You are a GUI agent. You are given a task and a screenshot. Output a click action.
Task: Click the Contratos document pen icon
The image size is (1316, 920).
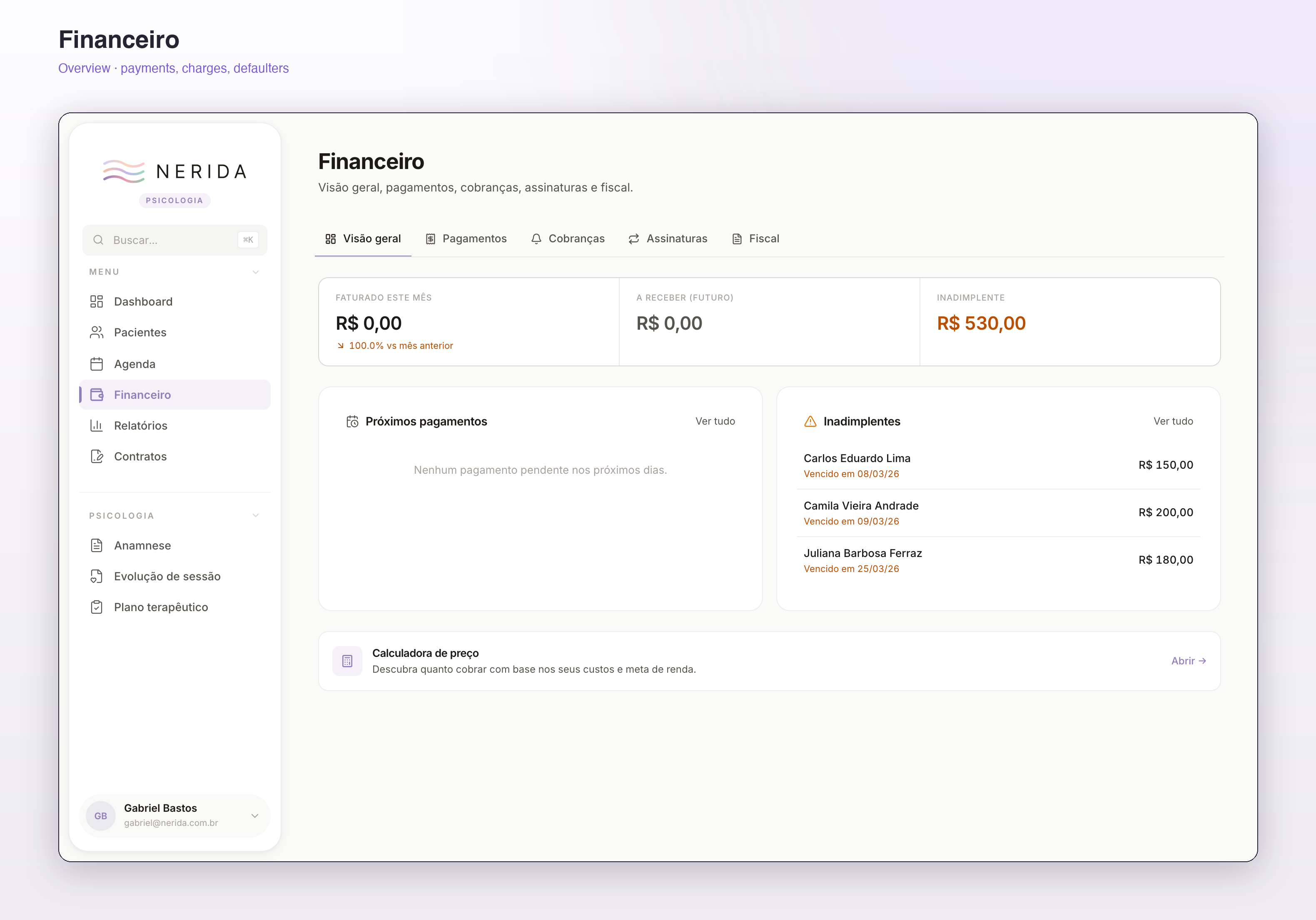96,457
